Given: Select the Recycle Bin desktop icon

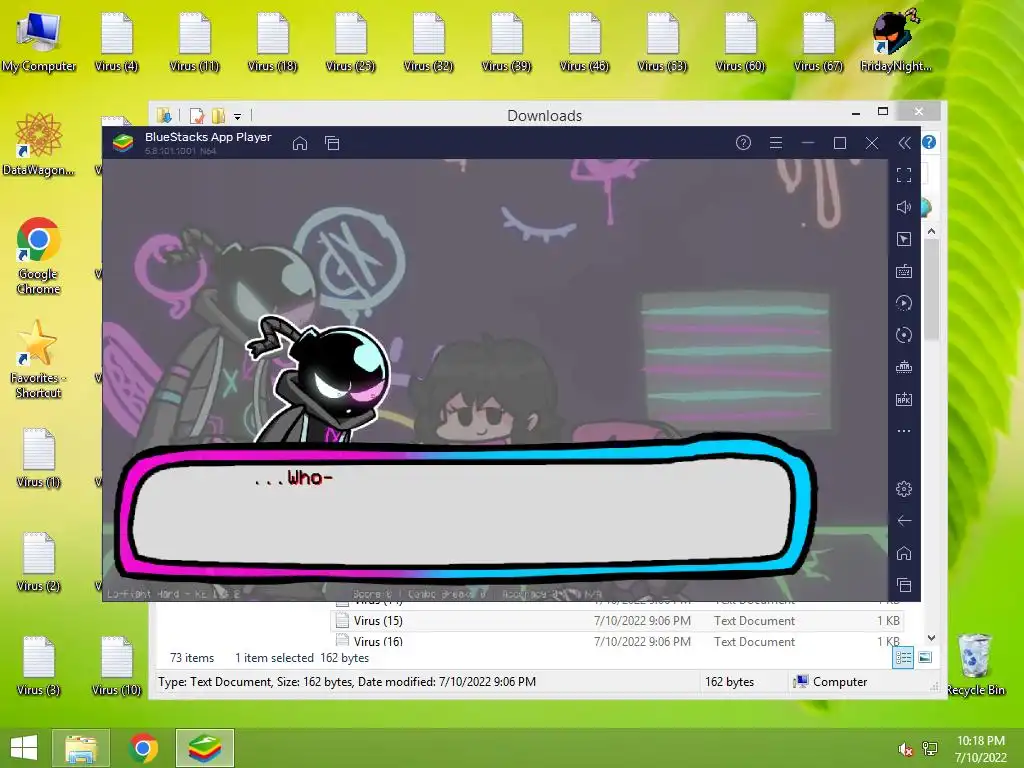Looking at the screenshot, I should [976, 665].
